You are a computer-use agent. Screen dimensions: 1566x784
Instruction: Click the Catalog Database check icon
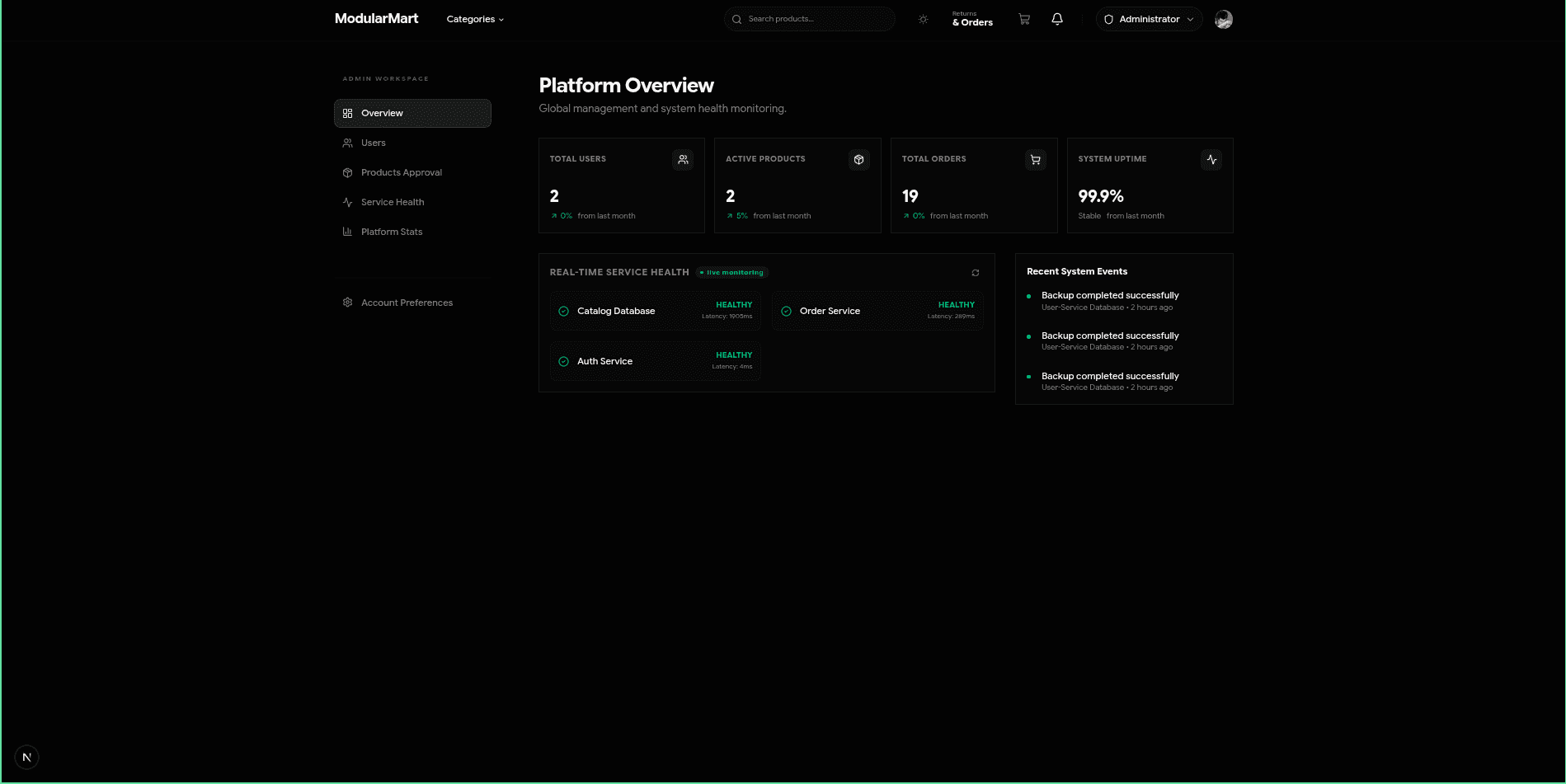564,311
